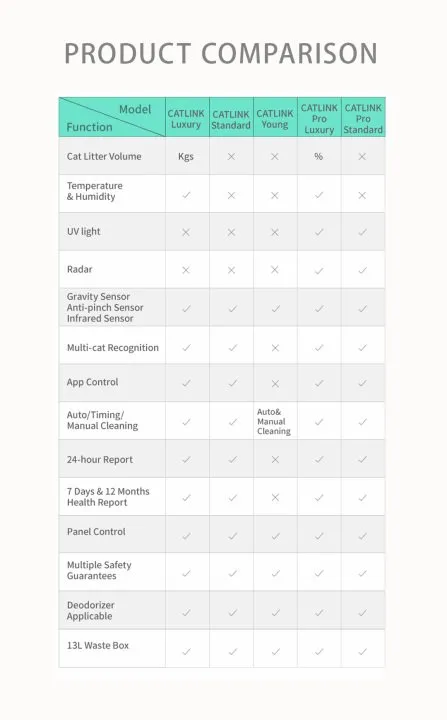447x720 pixels.
Task: Click the 24-hour Report cross for CATLINK Young
Action: (x=275, y=459)
